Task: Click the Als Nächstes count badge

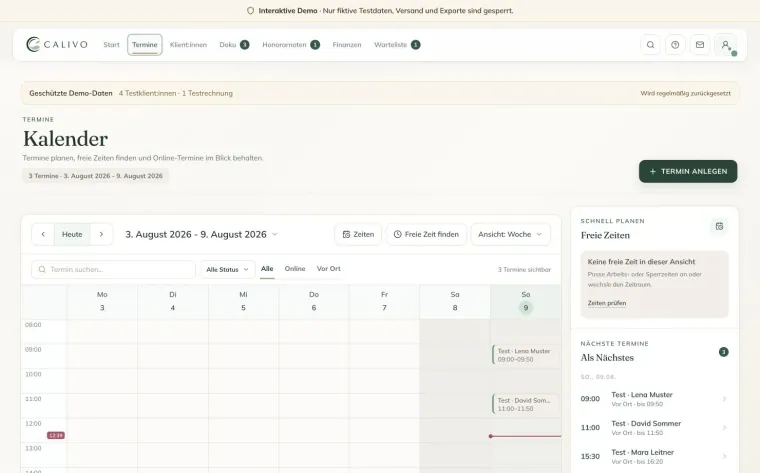Action: point(724,352)
